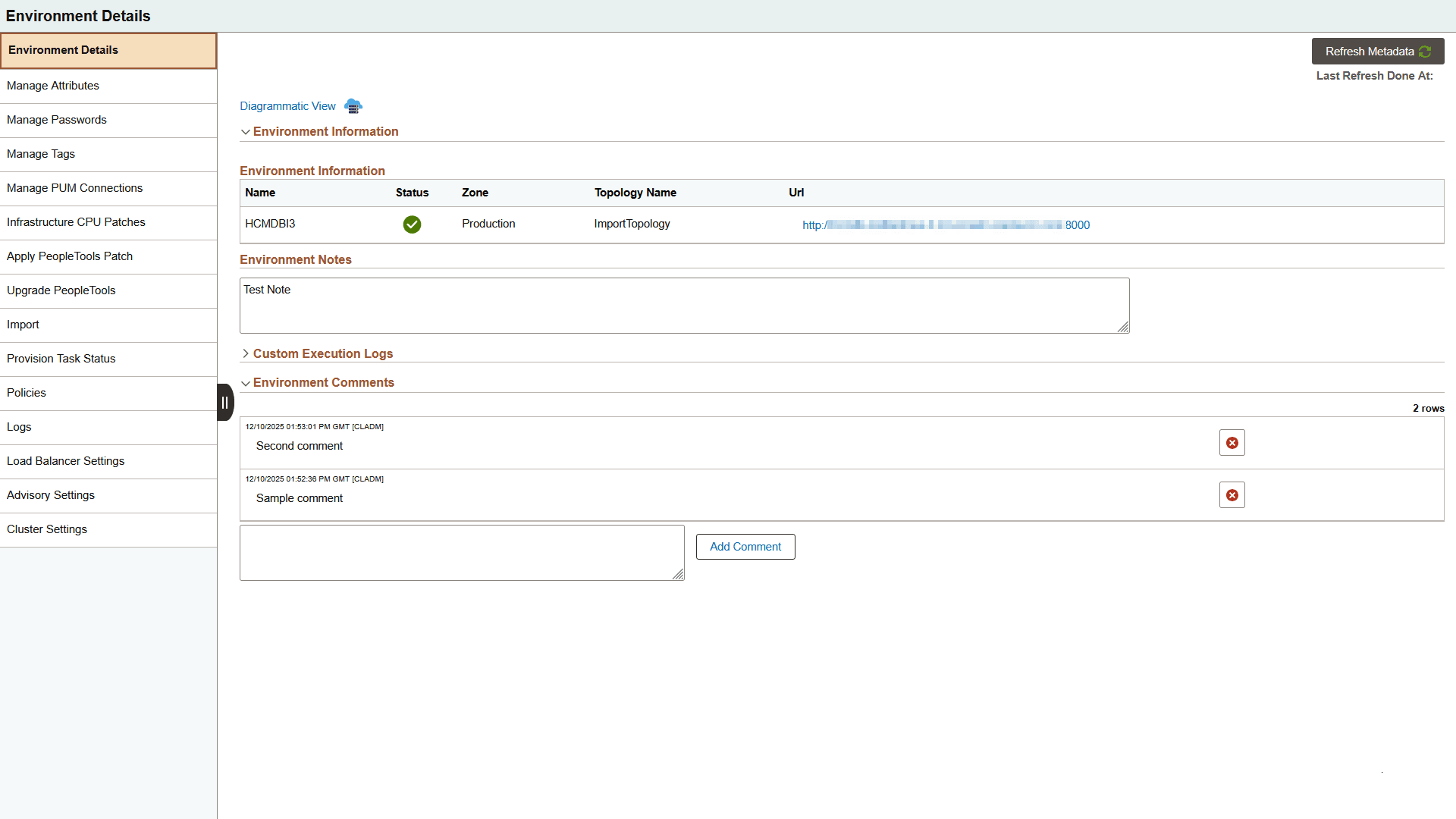
Task: Delete the 'Second comment' entry
Action: (x=1232, y=443)
